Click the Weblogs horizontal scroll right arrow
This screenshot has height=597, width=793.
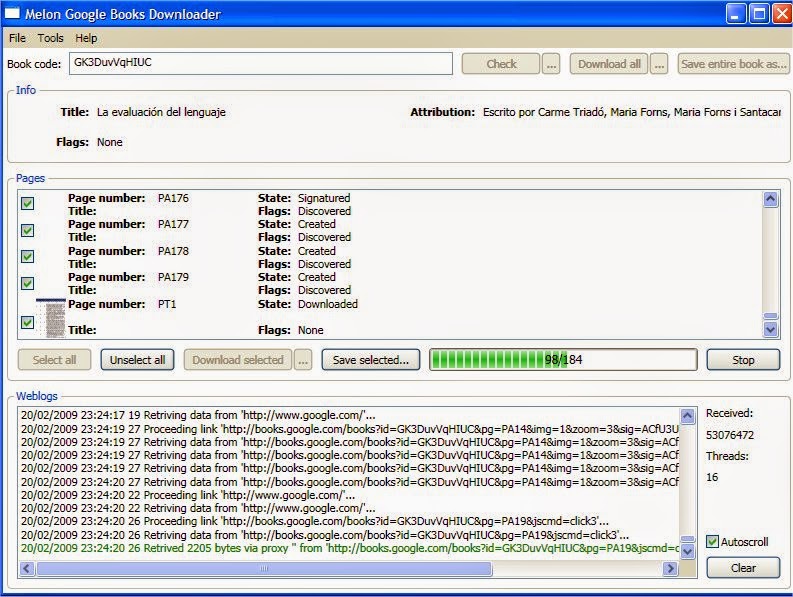[x=670, y=569]
